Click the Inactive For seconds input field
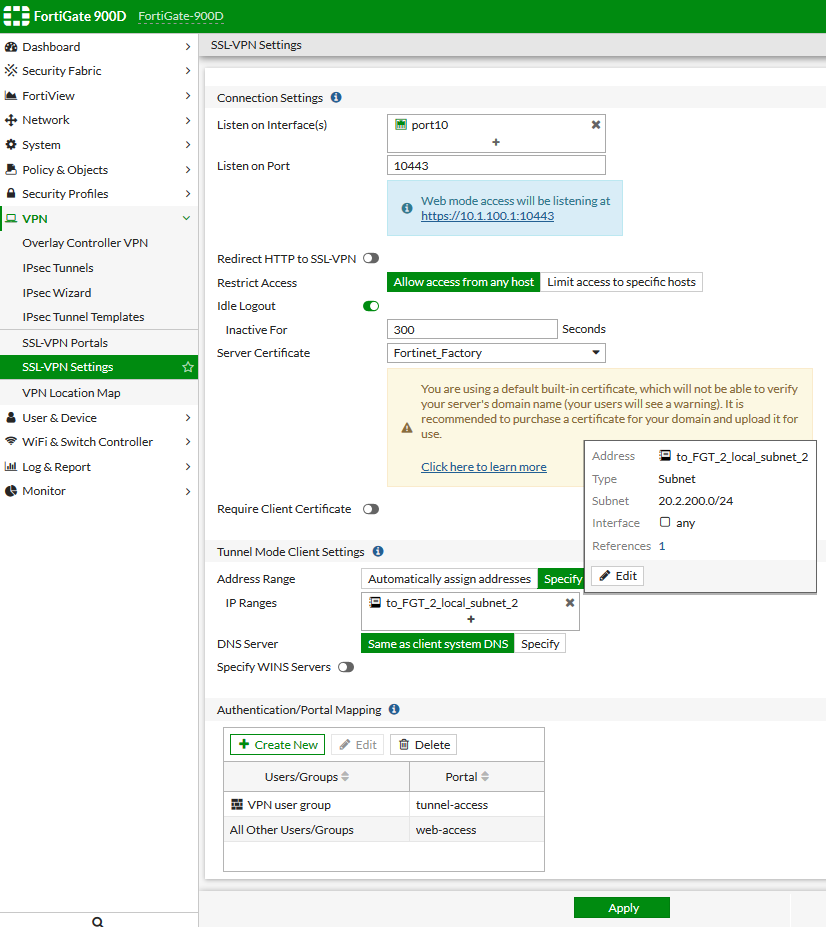 [471, 329]
